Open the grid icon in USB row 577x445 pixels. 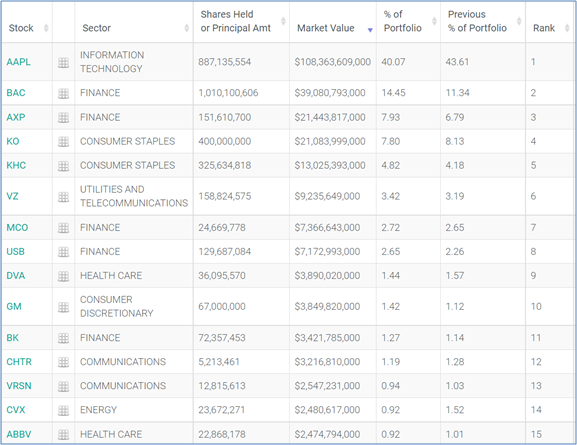63,252
